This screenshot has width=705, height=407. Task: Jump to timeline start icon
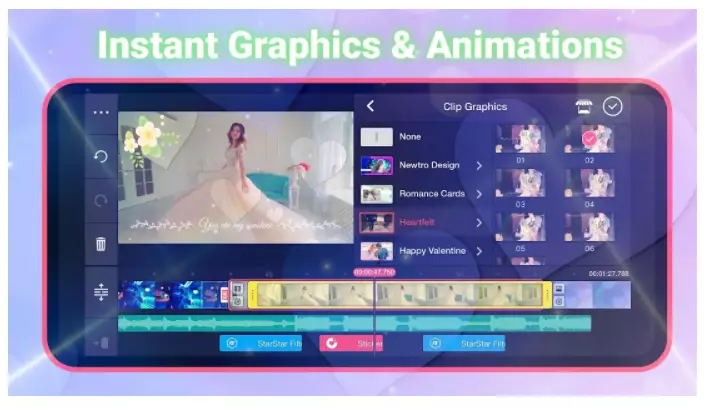[x=101, y=343]
